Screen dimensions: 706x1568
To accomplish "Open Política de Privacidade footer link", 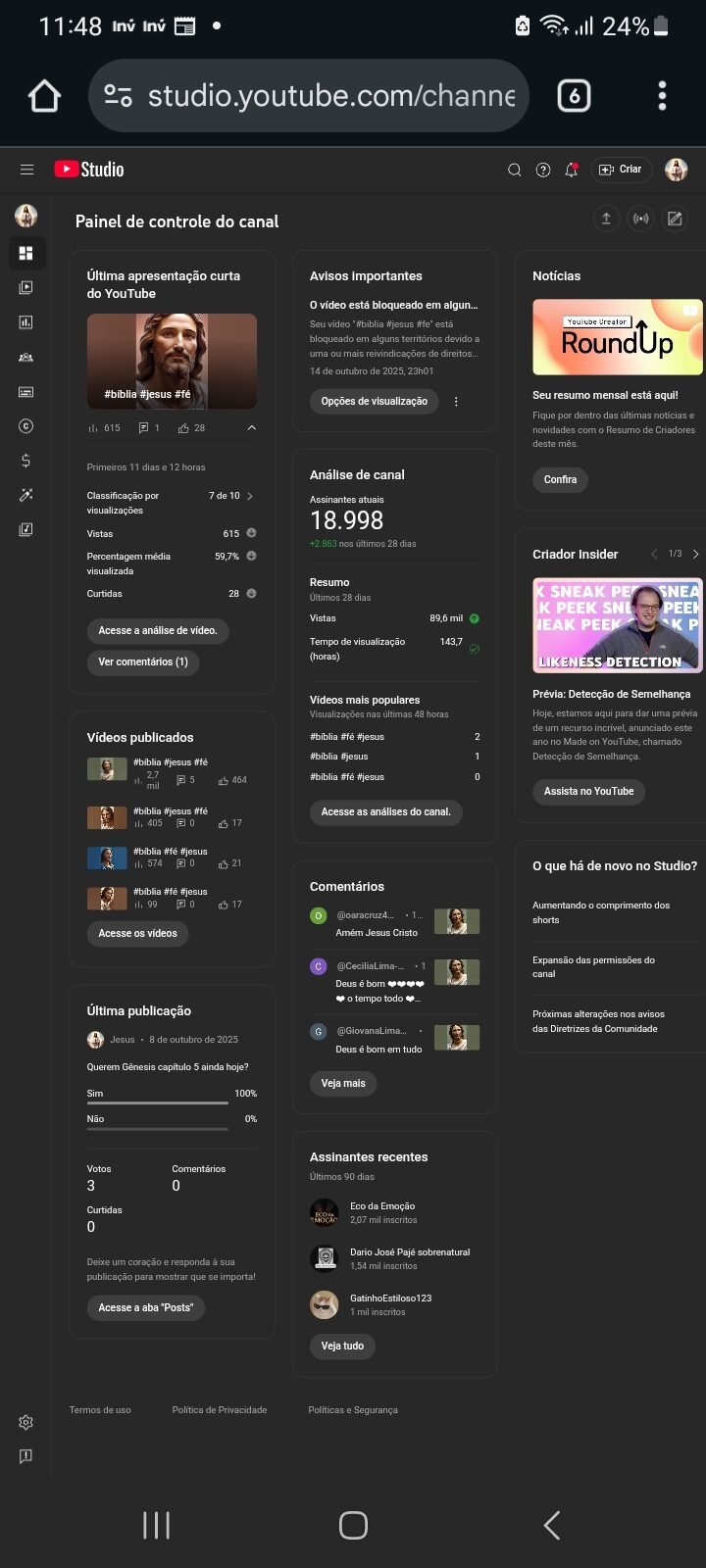I will (x=220, y=1410).
